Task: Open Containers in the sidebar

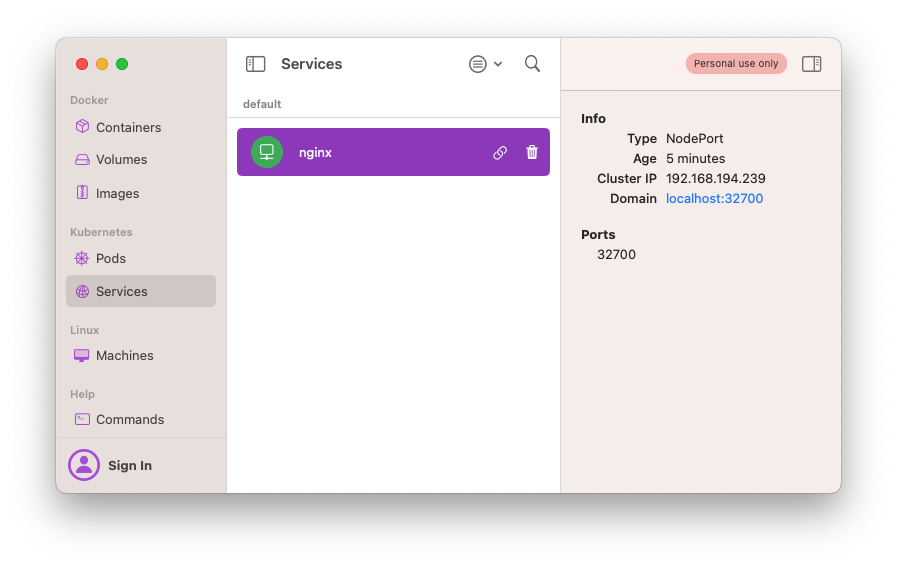Action: click(141, 127)
